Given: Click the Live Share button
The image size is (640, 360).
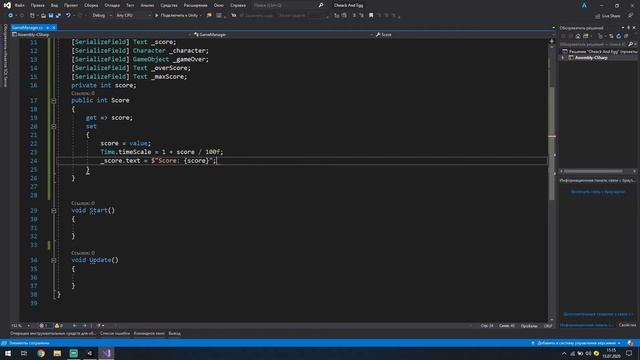Looking at the screenshot, I should 608,16.
